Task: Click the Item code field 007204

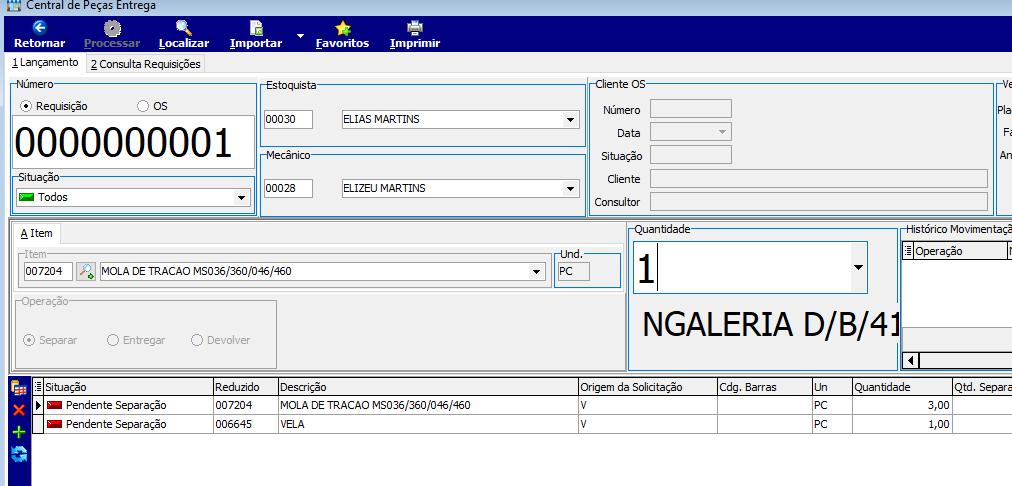Action: (x=48, y=272)
